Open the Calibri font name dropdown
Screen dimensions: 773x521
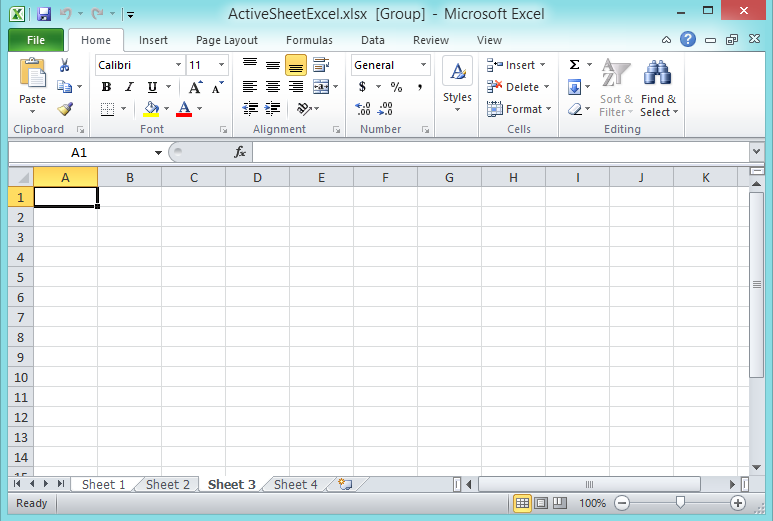[178, 65]
